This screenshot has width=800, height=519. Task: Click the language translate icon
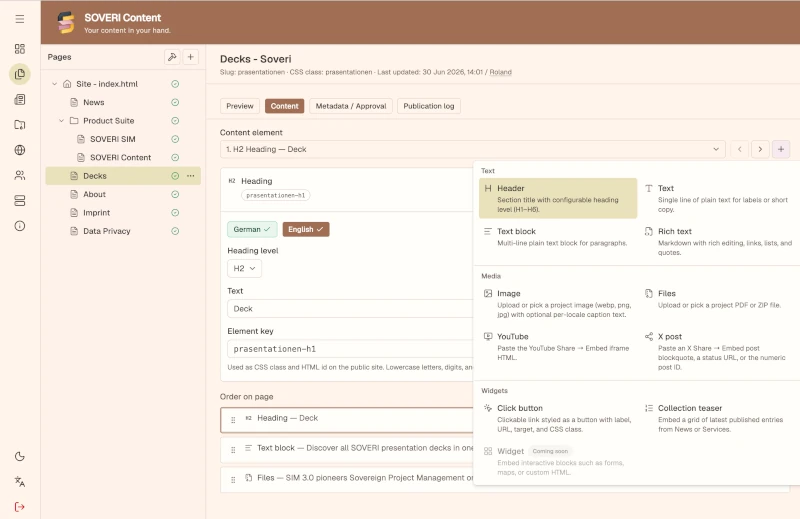(19, 481)
